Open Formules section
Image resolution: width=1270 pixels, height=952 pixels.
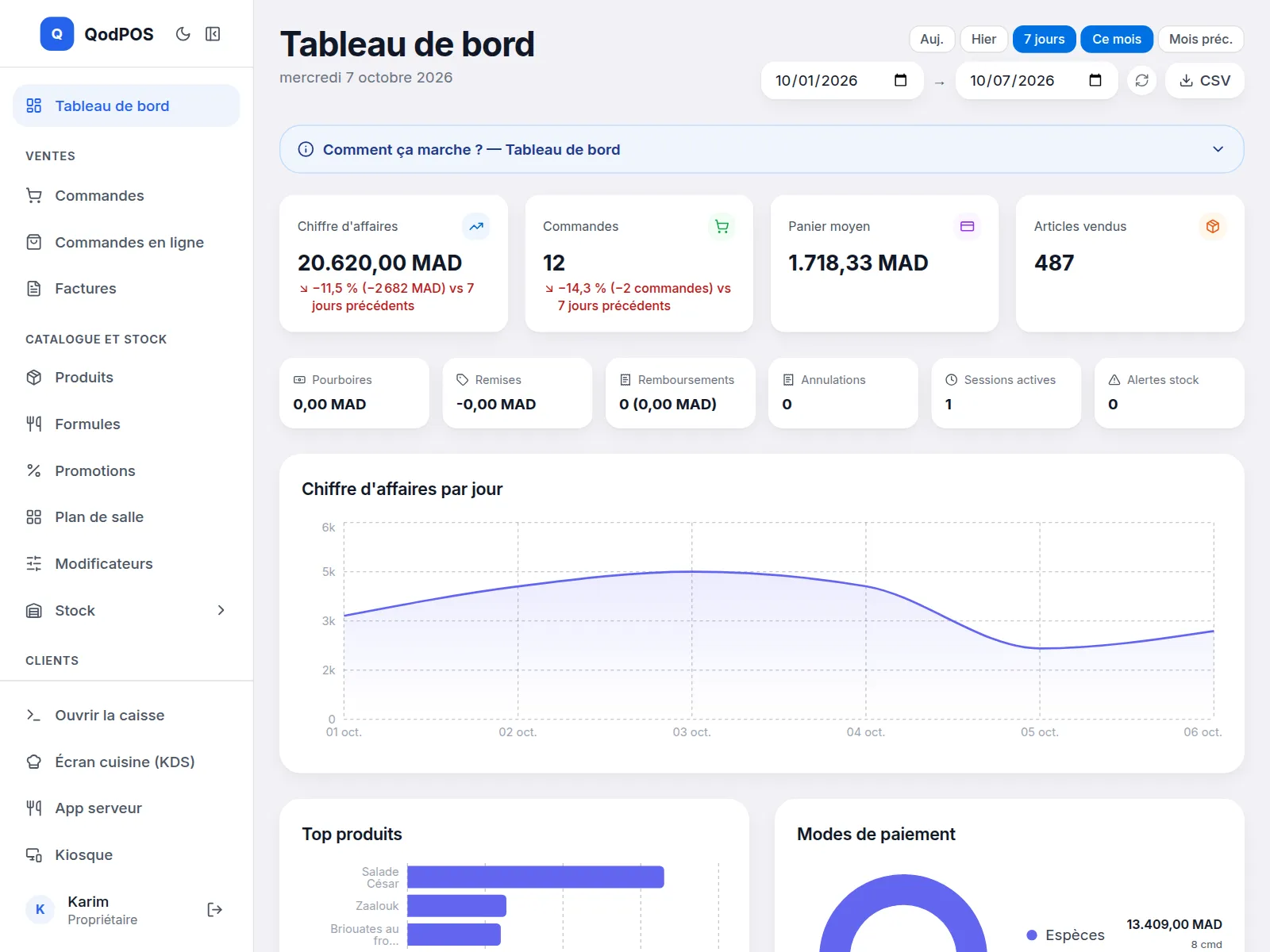click(126, 424)
